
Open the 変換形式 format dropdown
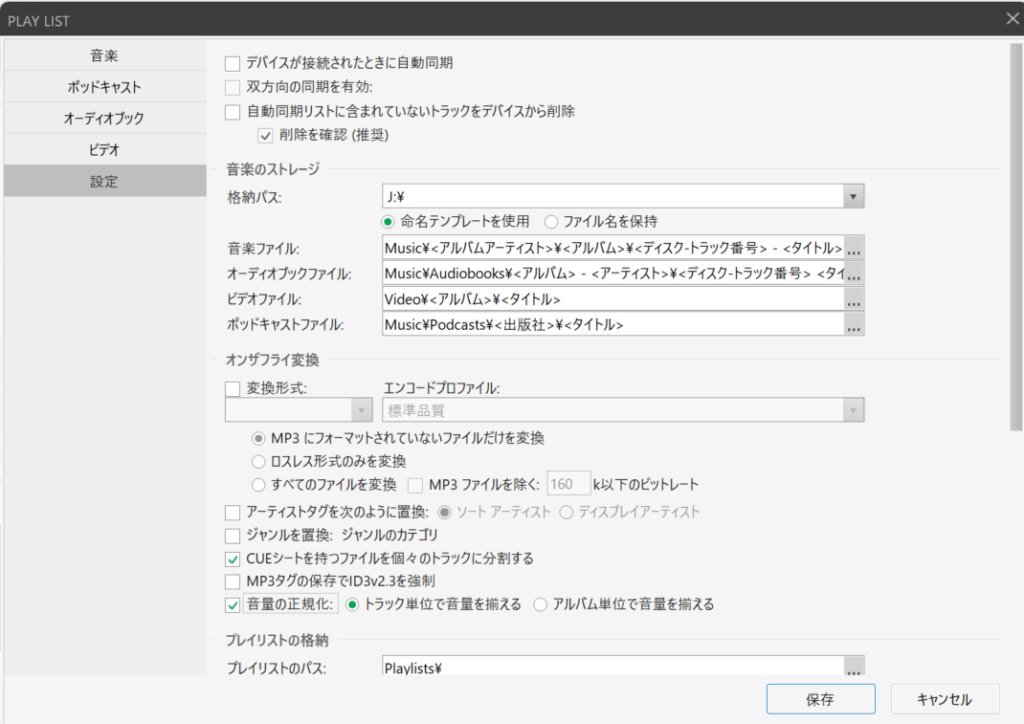(361, 410)
